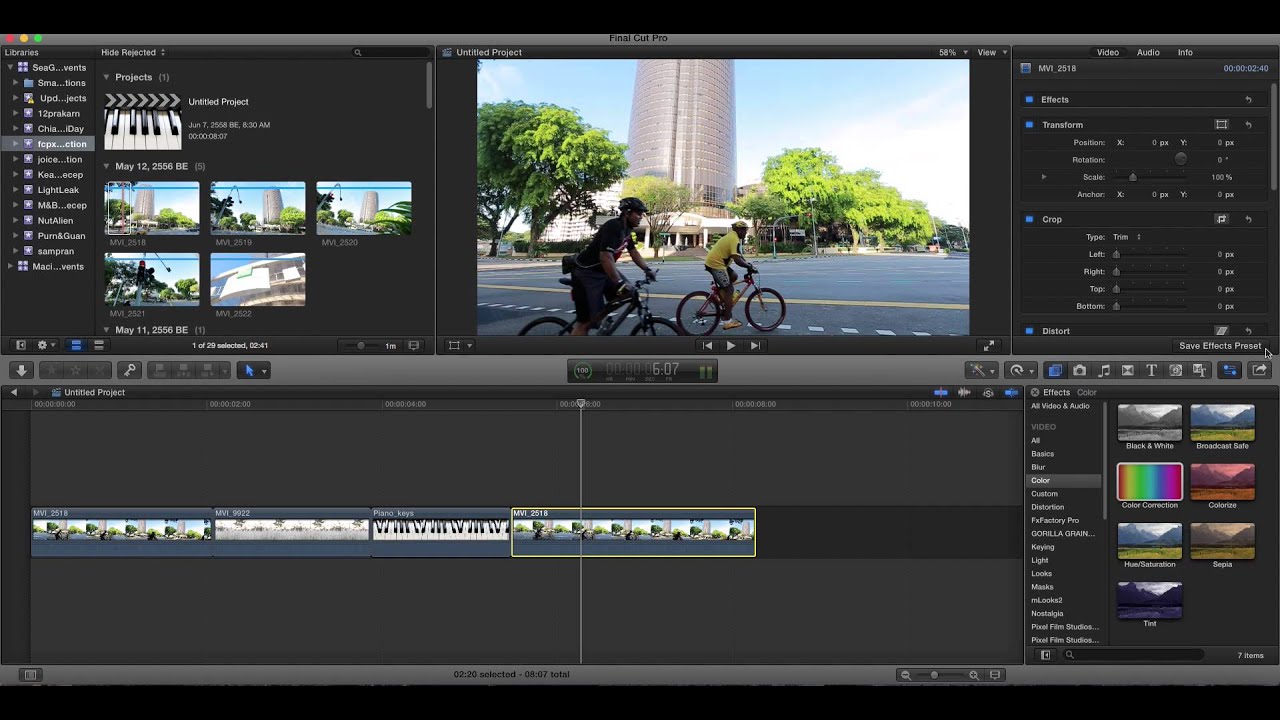Image resolution: width=1280 pixels, height=720 pixels.
Task: Click the Share project icon
Action: click(1259, 370)
